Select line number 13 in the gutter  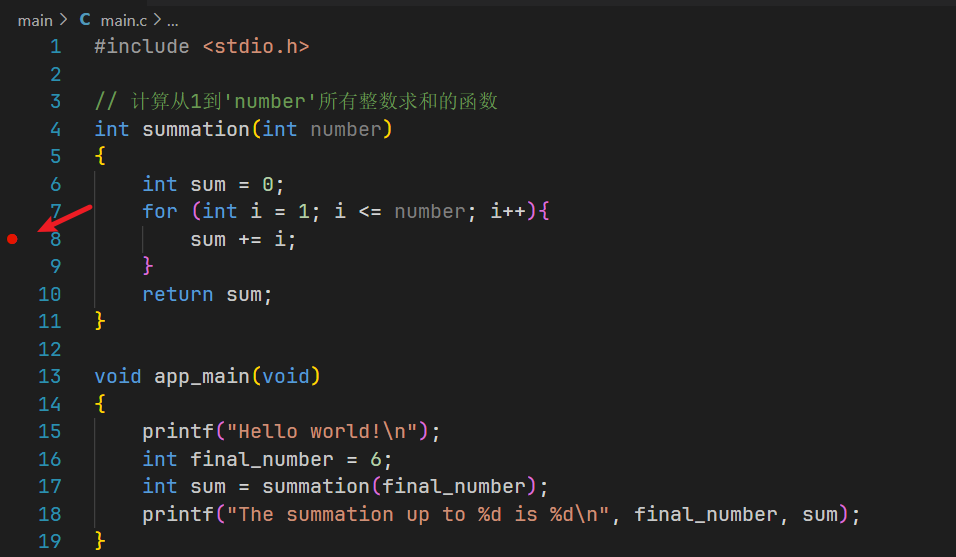coord(50,377)
